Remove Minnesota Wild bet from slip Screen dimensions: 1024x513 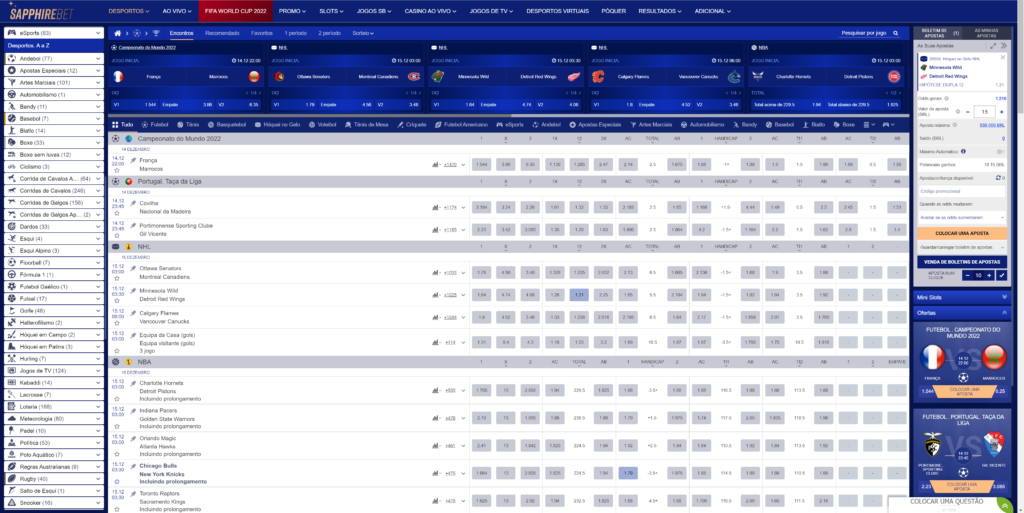[x=1003, y=59]
